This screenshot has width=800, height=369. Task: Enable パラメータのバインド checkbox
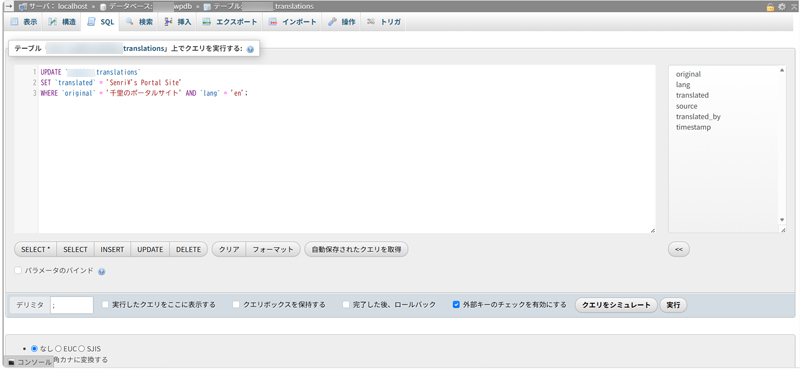click(x=18, y=270)
